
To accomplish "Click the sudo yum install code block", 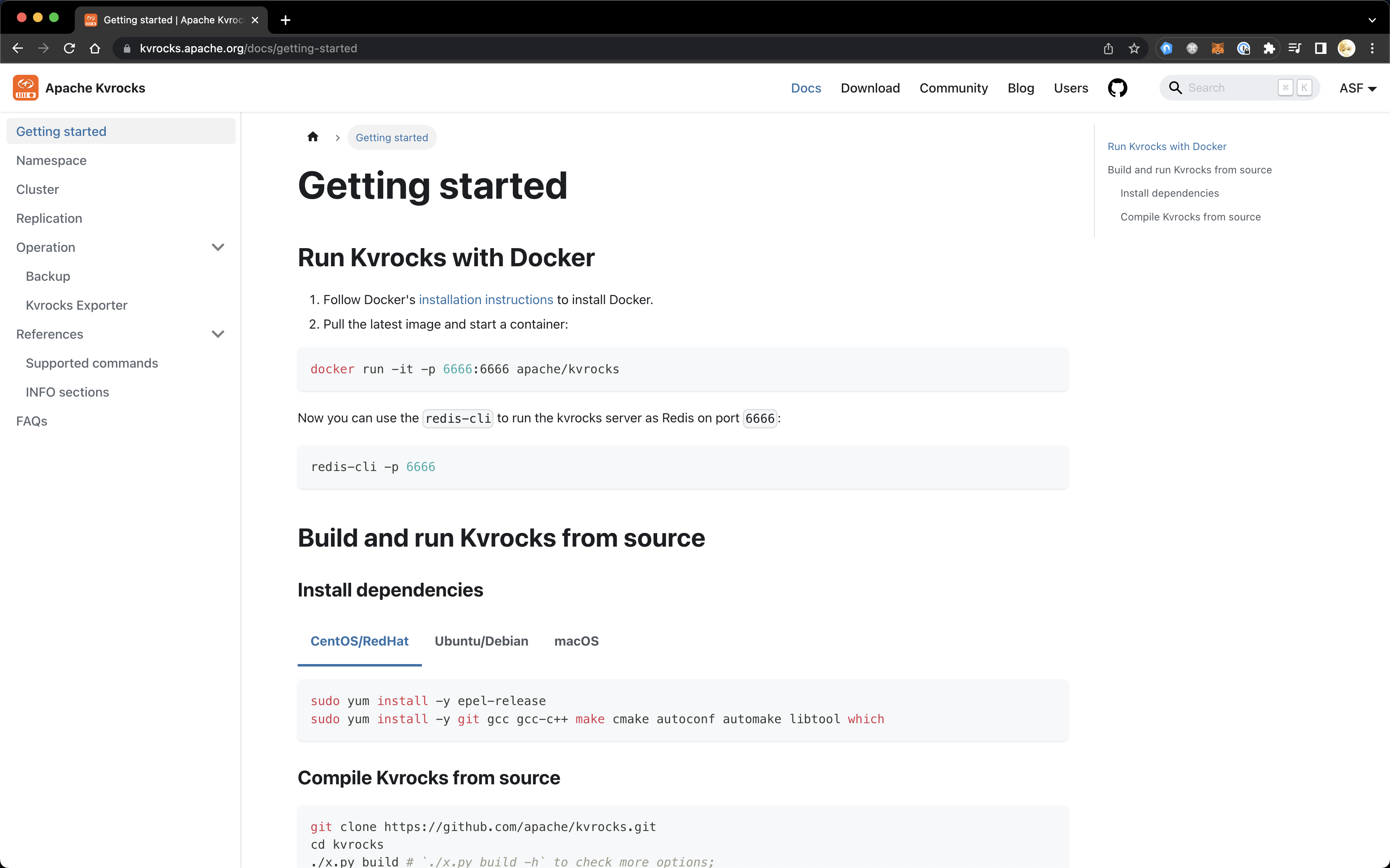I will pyautogui.click(x=683, y=710).
